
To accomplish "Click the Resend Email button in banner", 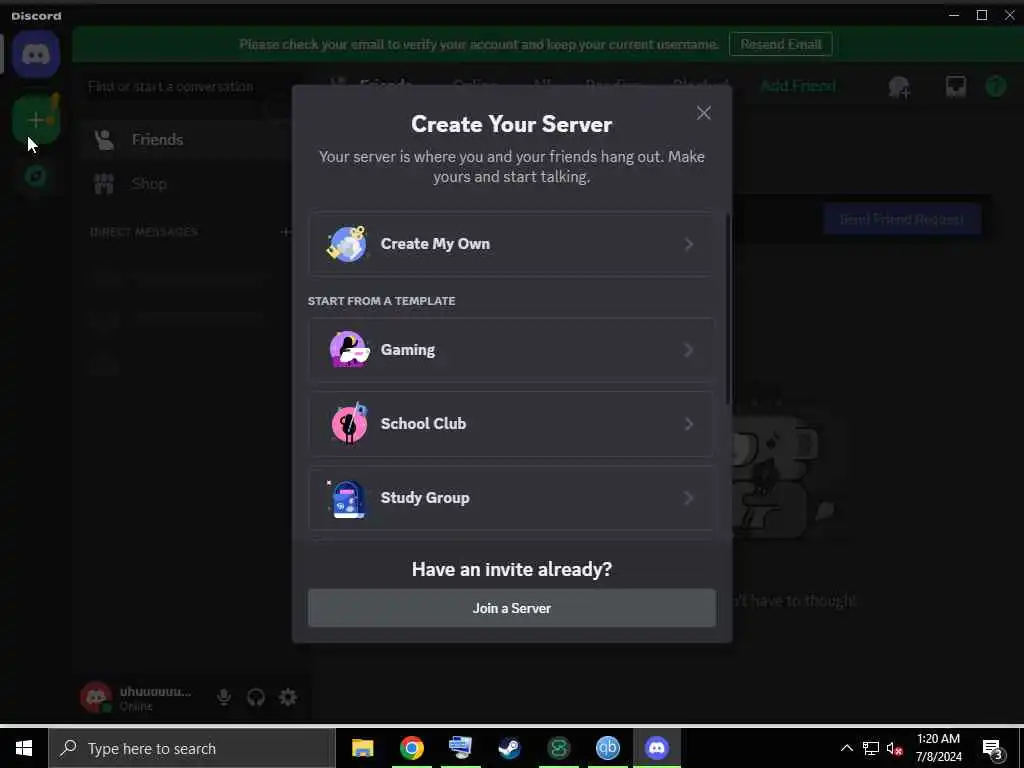I will pyautogui.click(x=780, y=44).
